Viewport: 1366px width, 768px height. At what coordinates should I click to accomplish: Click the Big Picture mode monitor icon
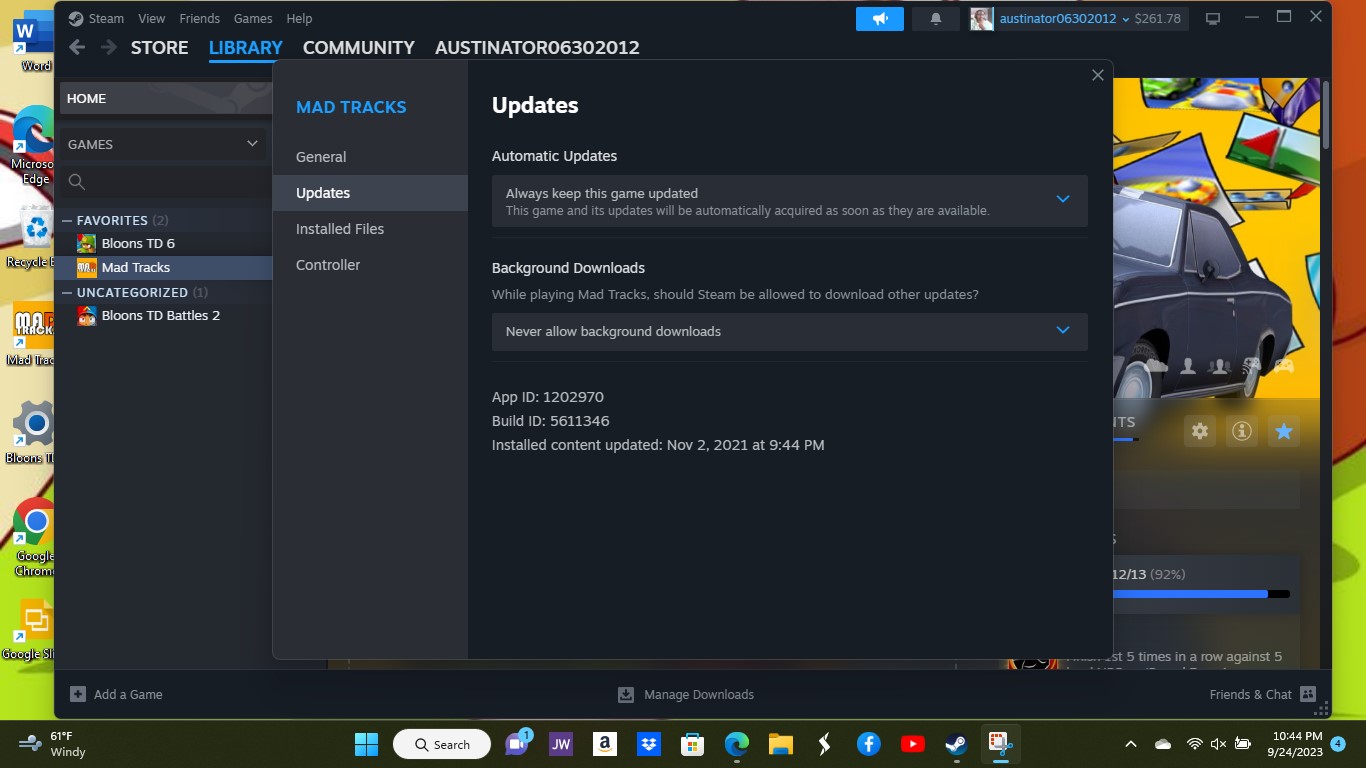[x=1213, y=18]
